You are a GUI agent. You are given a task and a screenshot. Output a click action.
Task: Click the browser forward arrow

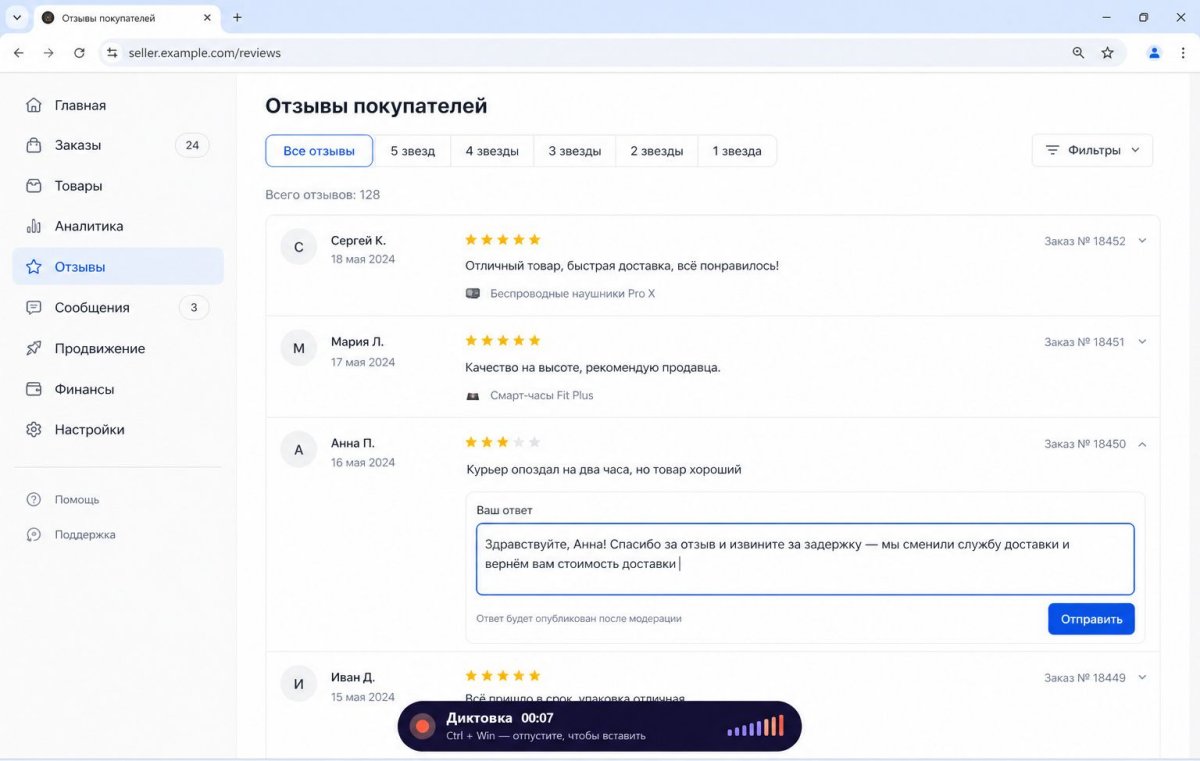point(48,53)
